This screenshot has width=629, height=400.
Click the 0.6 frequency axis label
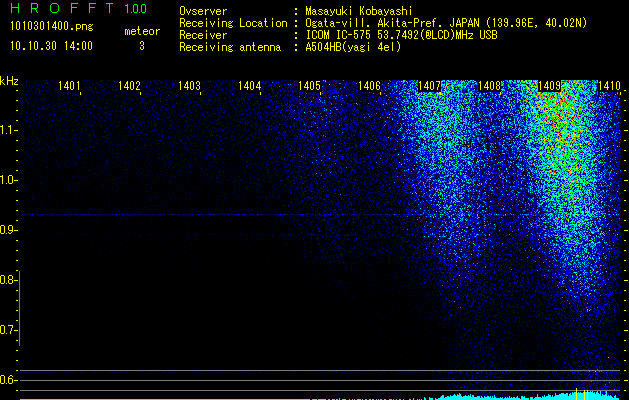pos(8,380)
